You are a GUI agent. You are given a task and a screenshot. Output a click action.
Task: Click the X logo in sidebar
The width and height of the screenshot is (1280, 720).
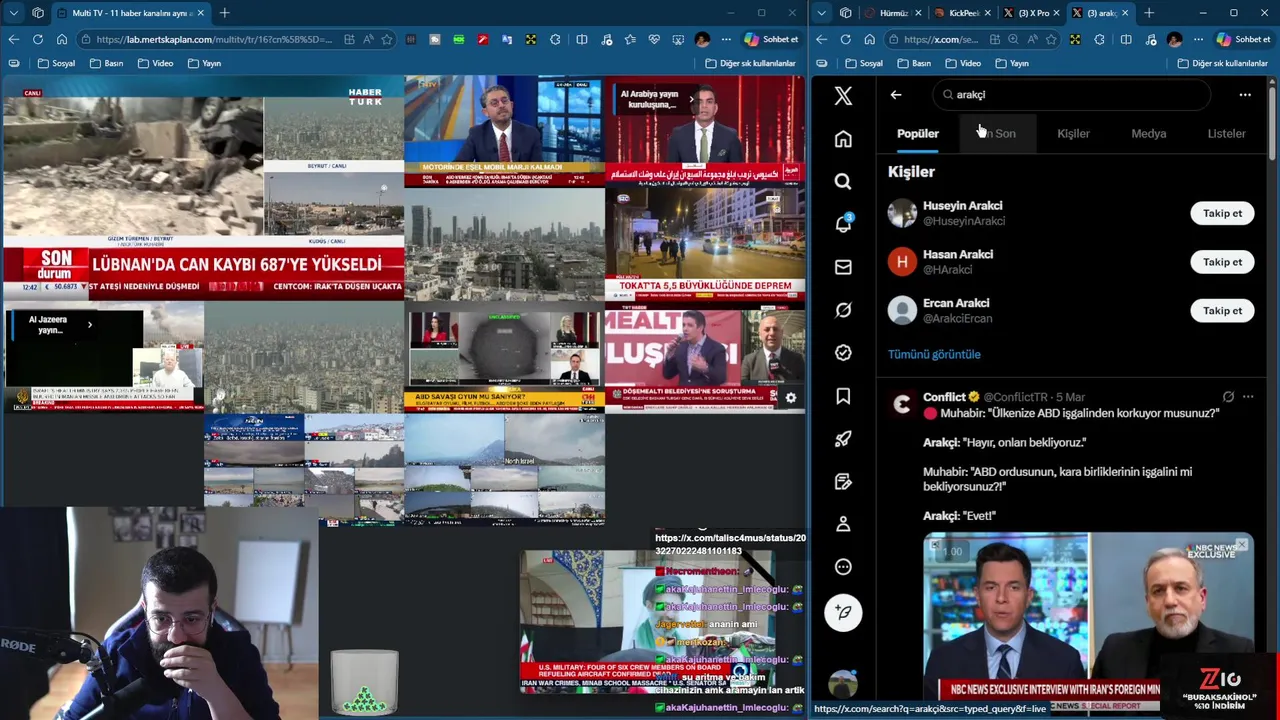coord(843,95)
